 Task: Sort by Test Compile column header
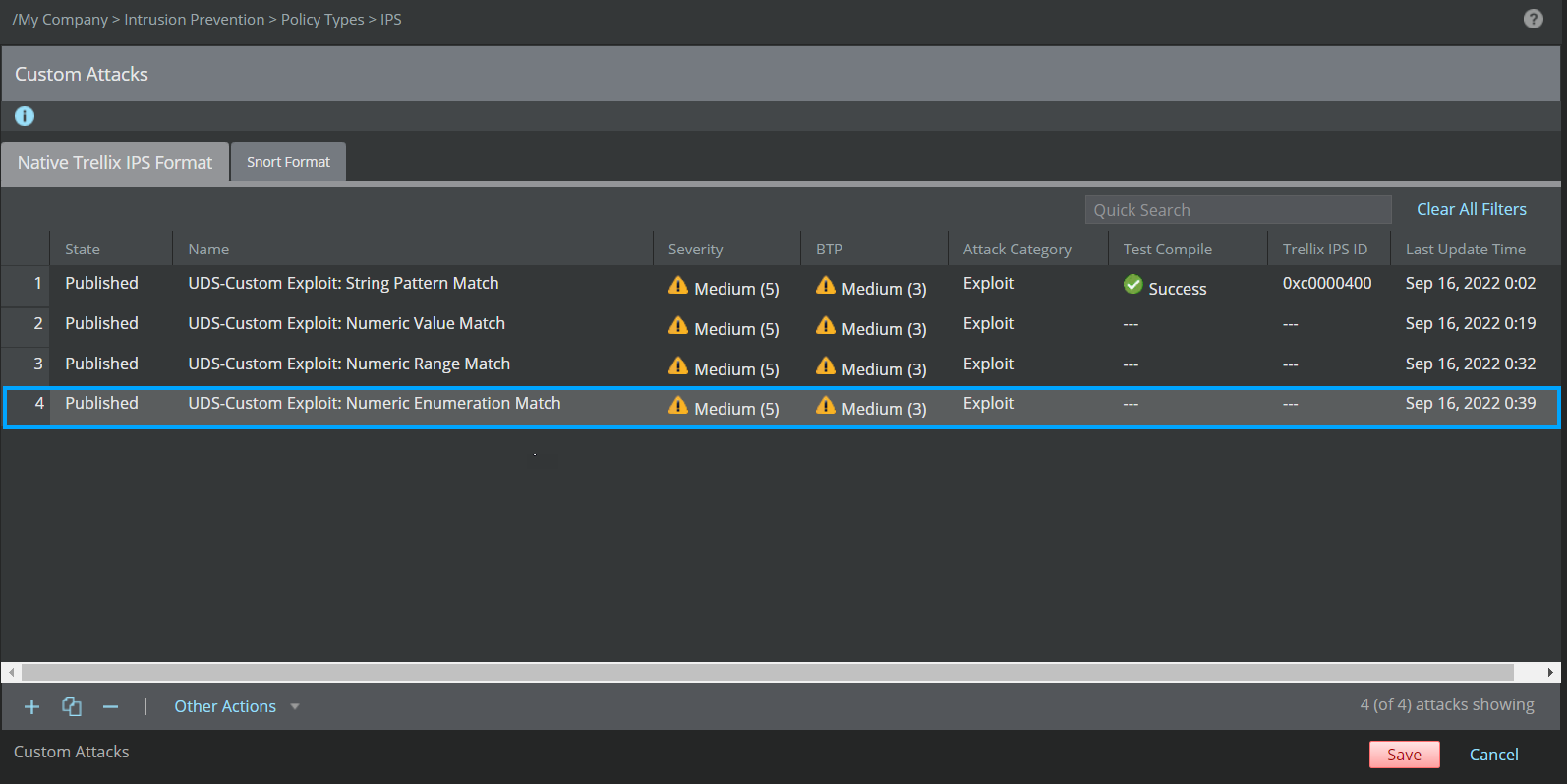click(x=1189, y=250)
